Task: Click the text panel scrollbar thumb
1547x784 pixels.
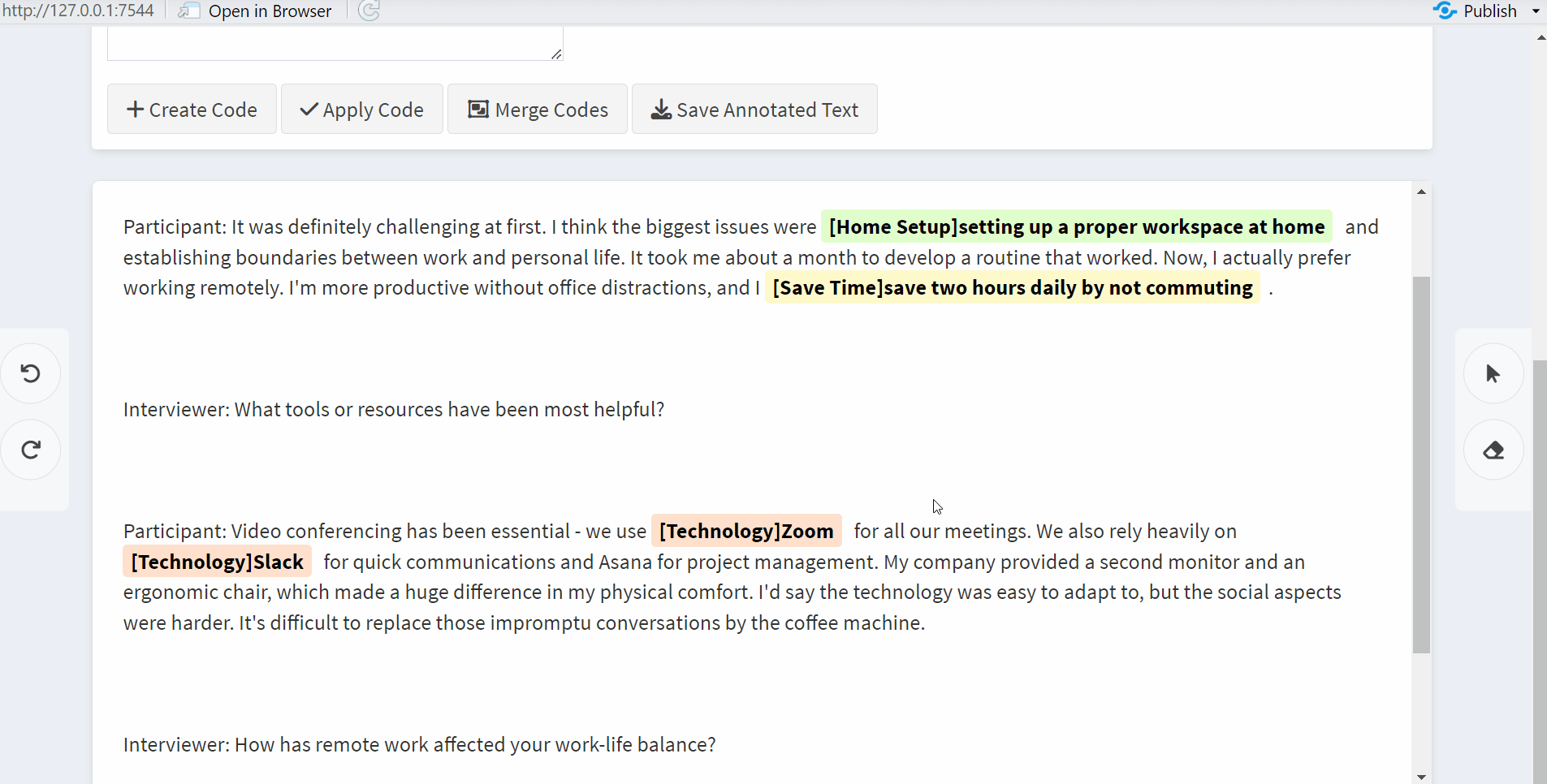Action: [x=1421, y=464]
